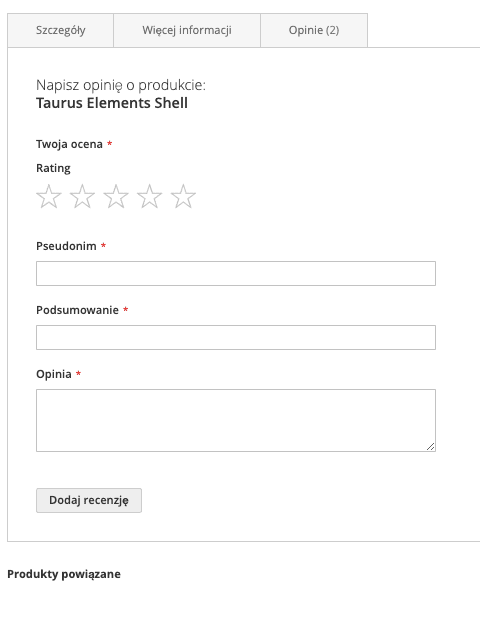Screen dimensions: 480x628
Task: Click the Twoja ocena label
Action: [69, 144]
